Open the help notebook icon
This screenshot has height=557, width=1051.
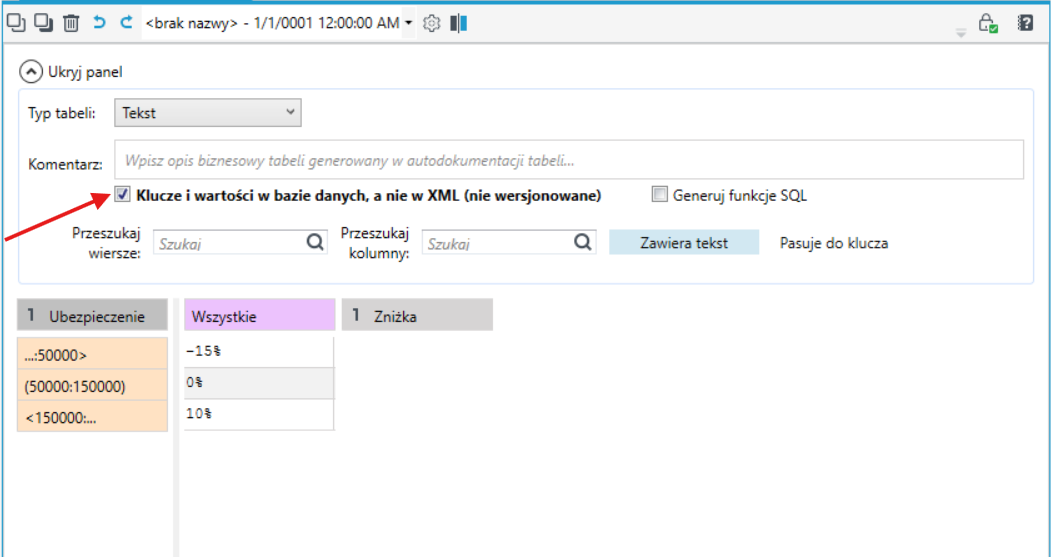[1026, 23]
